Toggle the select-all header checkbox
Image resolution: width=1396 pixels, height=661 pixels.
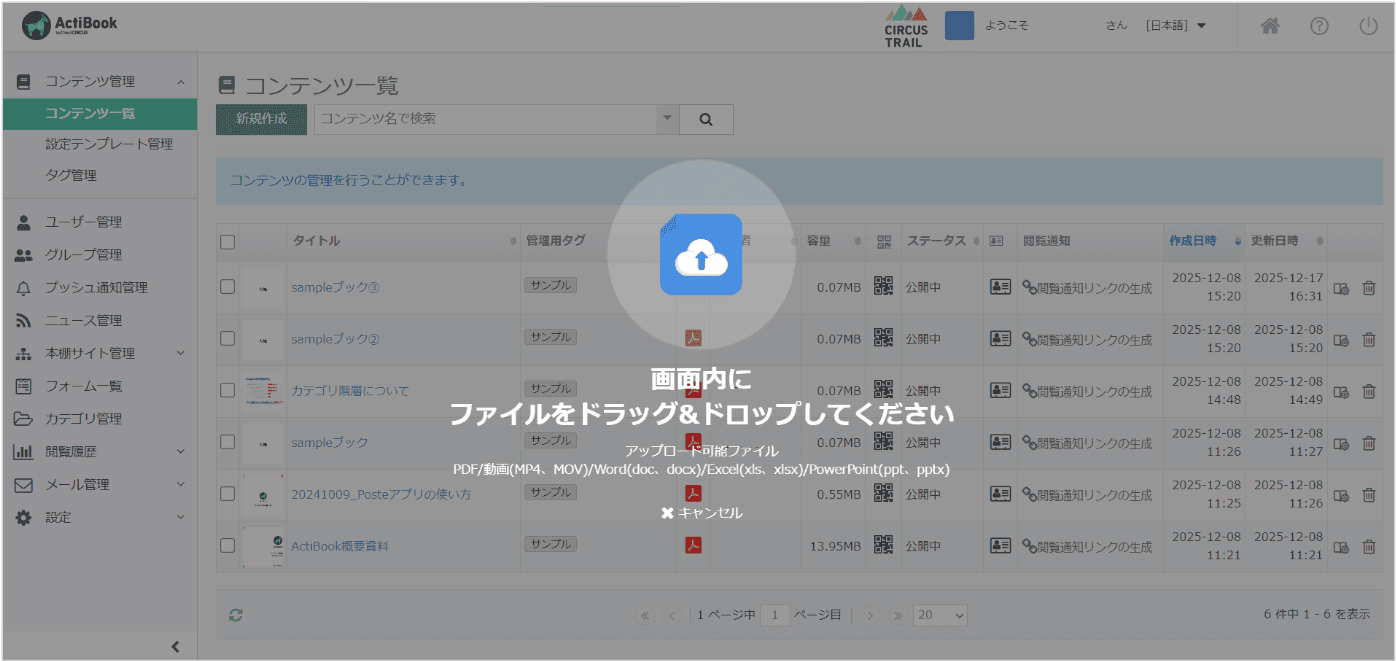(x=228, y=241)
